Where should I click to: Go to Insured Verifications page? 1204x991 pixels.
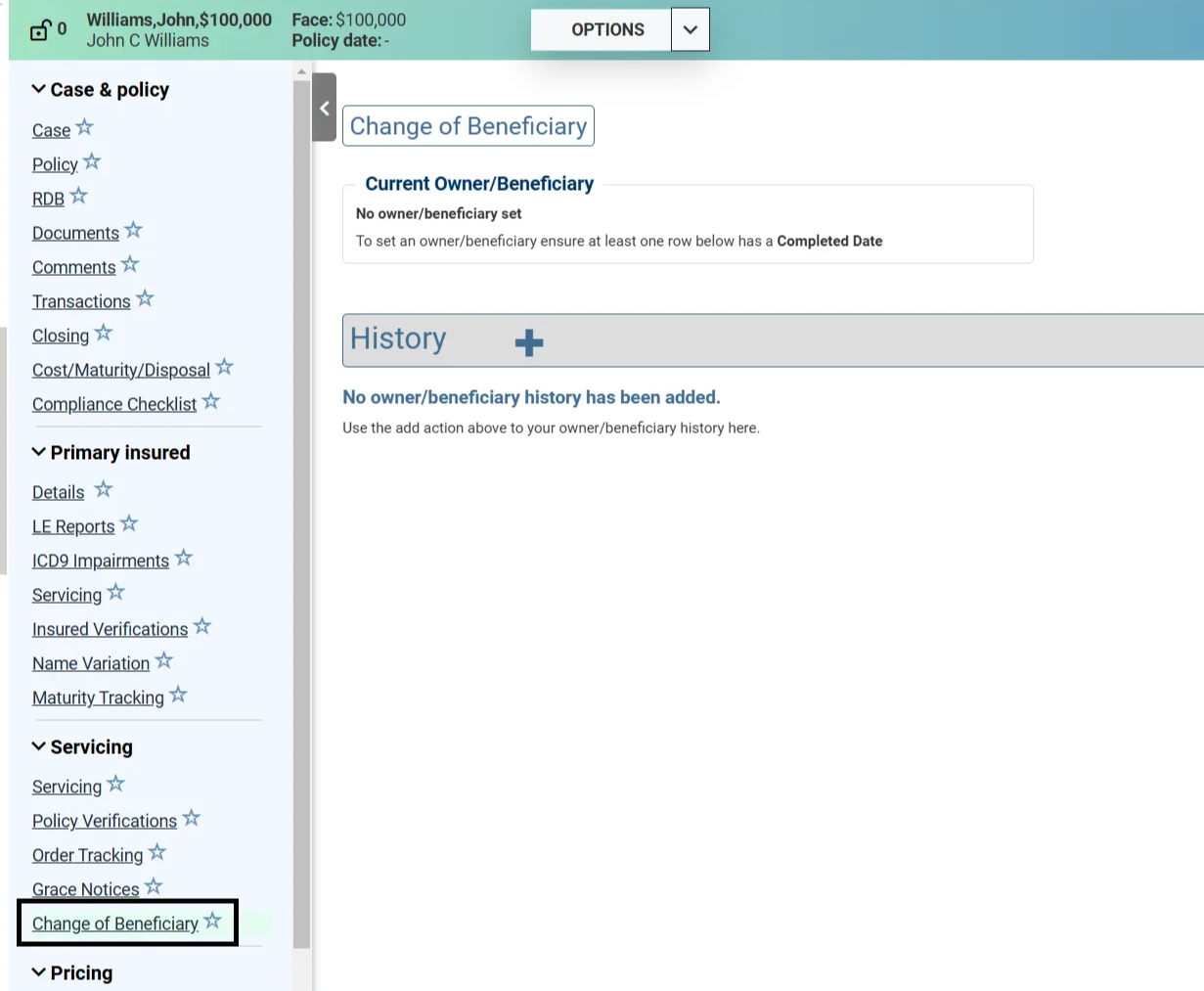tap(110, 629)
